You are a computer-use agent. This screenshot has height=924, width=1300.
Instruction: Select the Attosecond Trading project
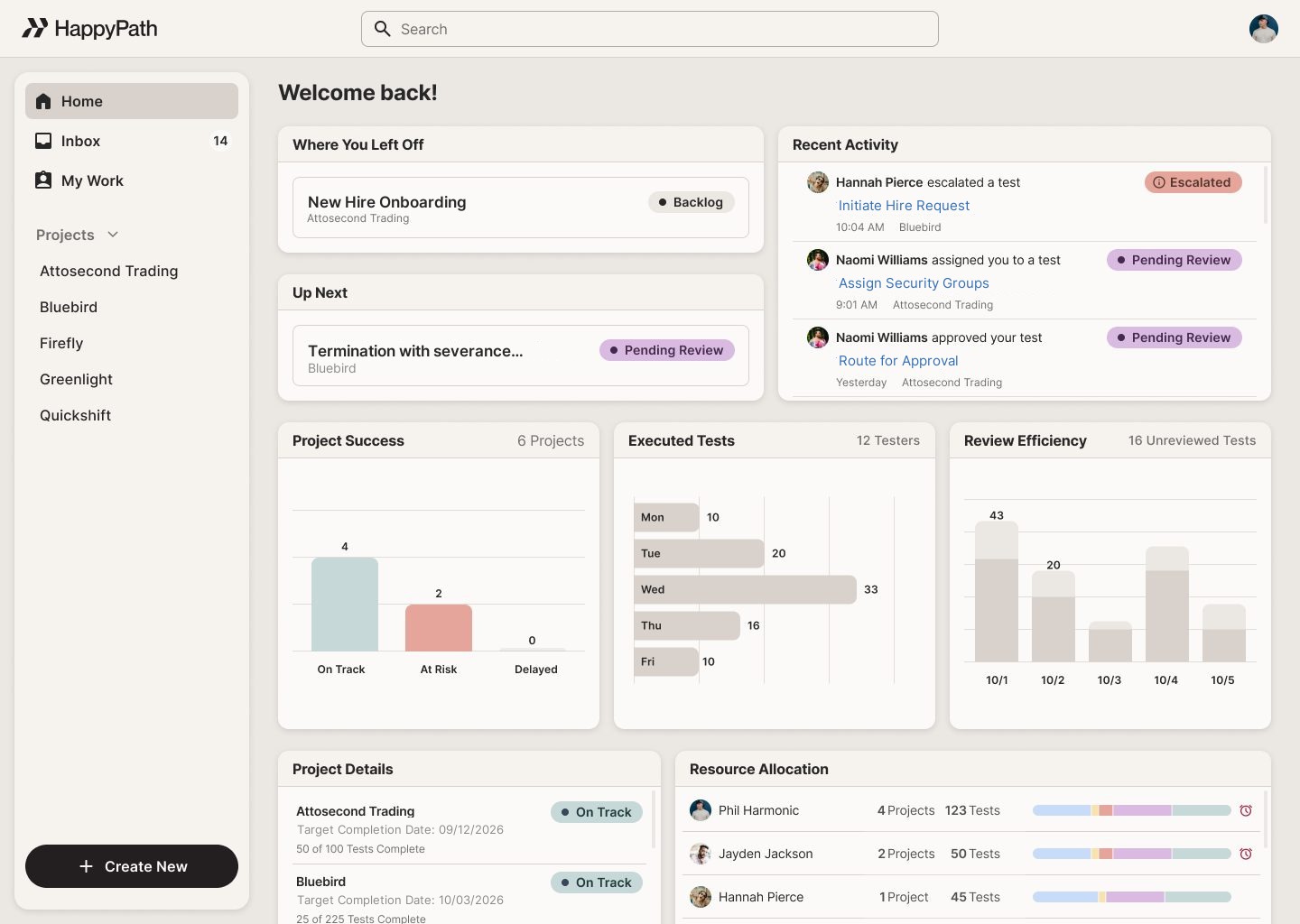coord(109,271)
